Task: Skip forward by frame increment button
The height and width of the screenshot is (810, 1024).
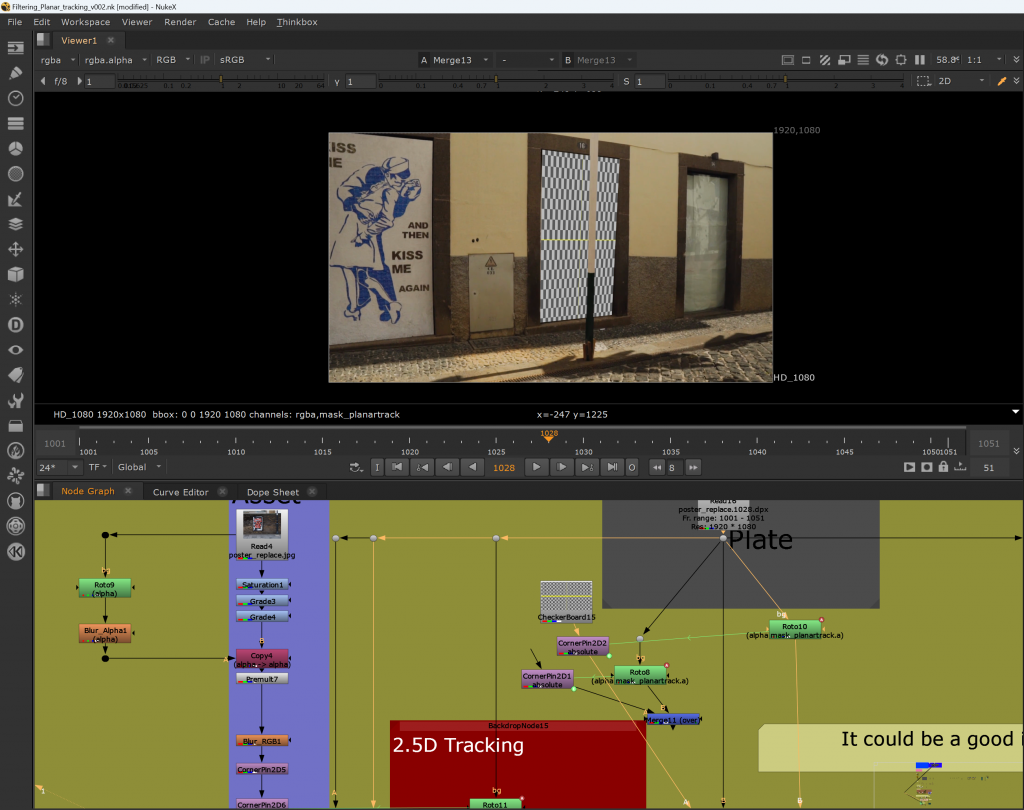Action: coord(693,467)
